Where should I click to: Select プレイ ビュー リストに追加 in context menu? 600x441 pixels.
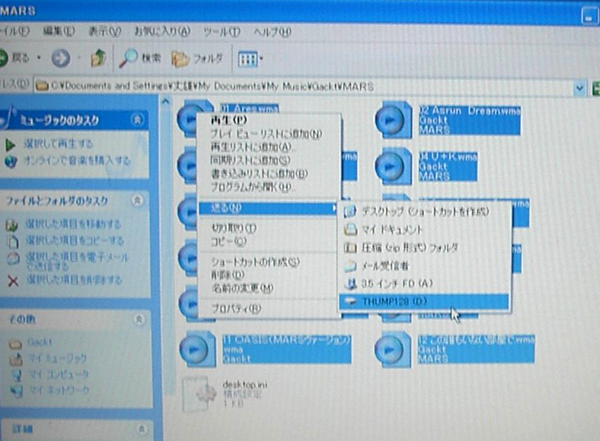pos(267,134)
